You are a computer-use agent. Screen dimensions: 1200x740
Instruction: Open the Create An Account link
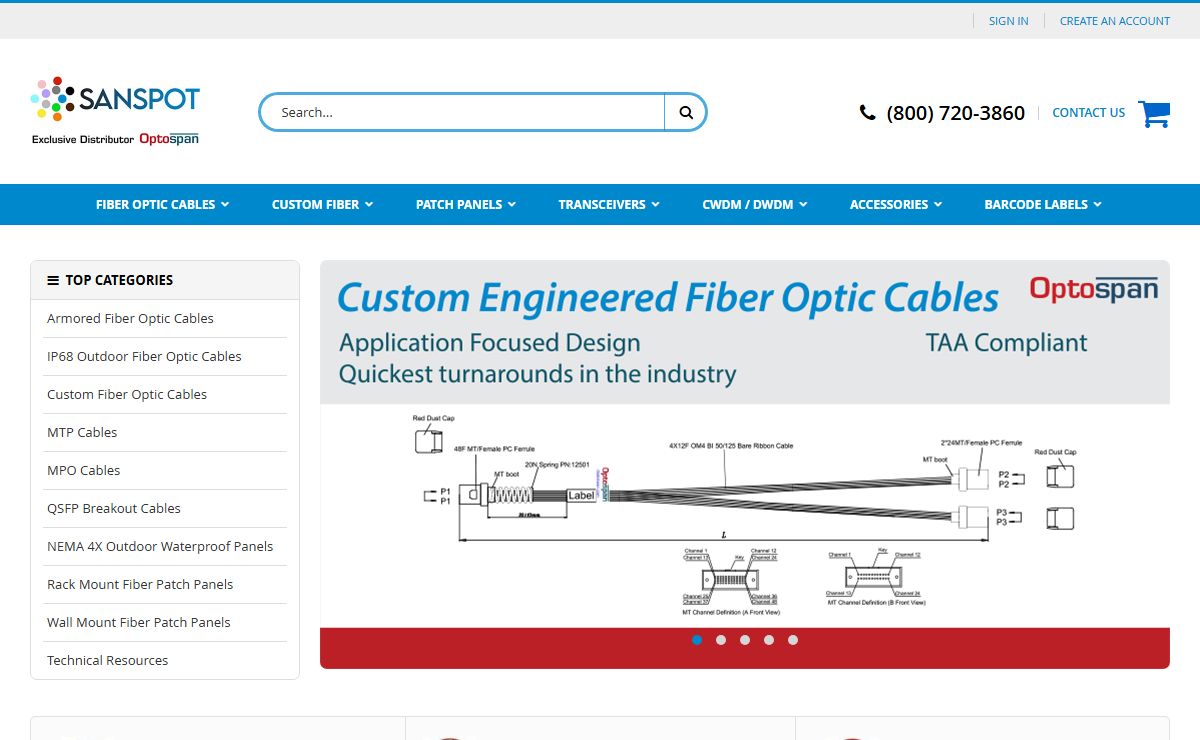pos(1115,21)
